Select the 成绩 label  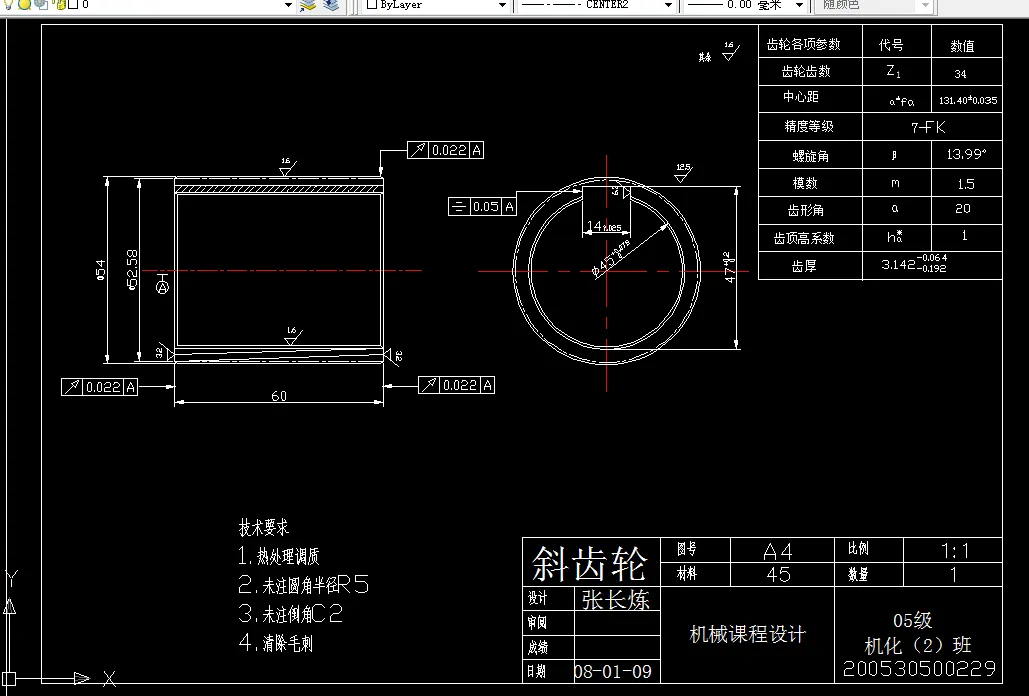coord(537,647)
